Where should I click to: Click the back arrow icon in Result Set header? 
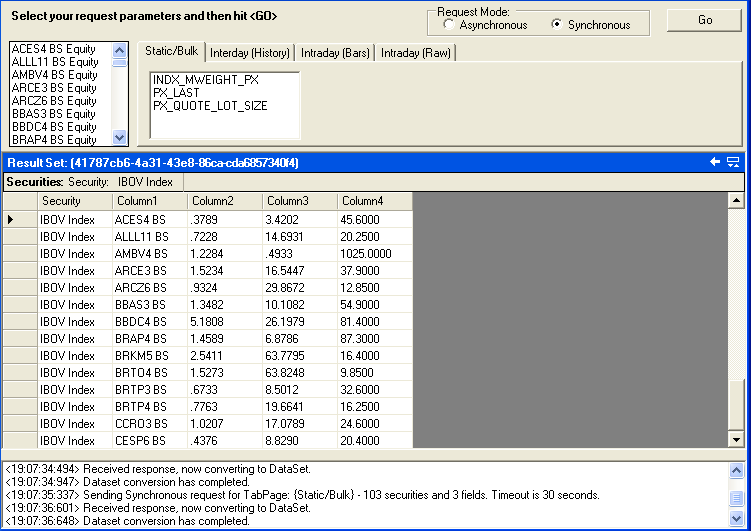click(715, 162)
